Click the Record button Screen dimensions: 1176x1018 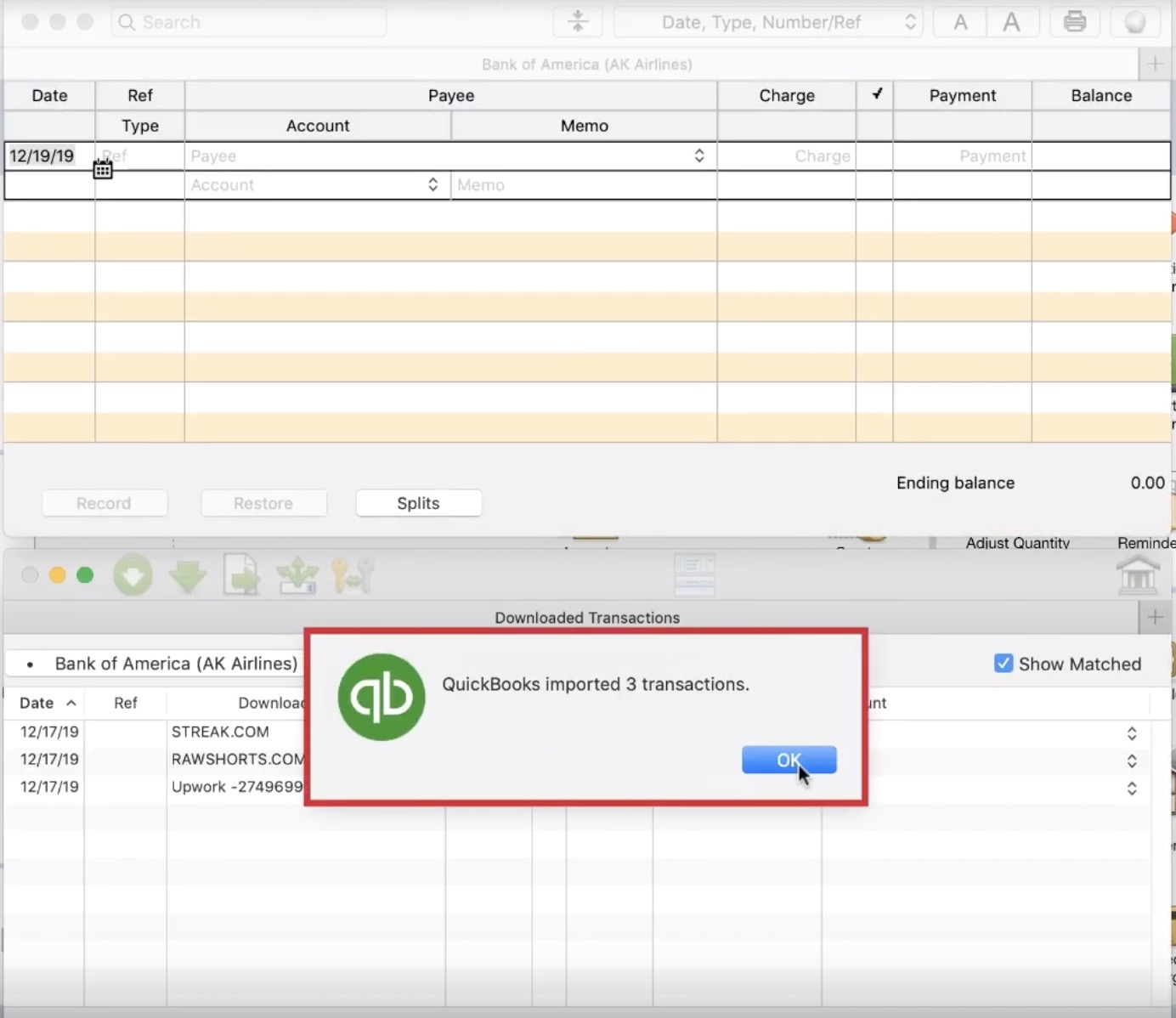105,503
